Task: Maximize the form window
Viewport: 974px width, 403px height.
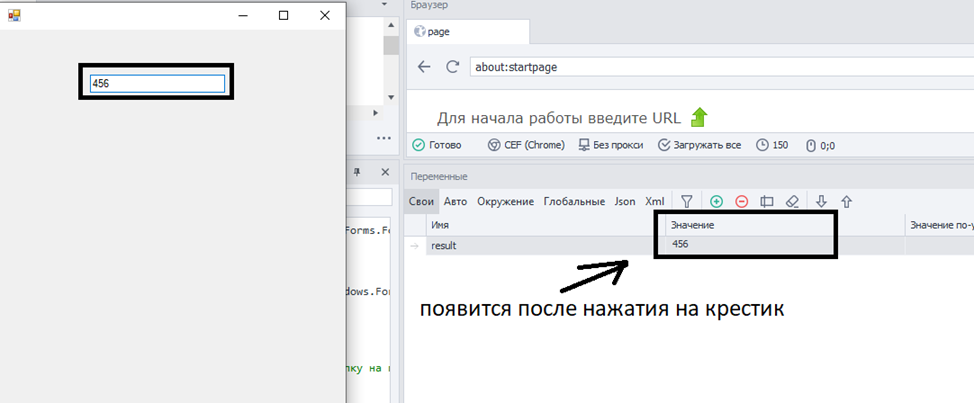Action: pyautogui.click(x=283, y=16)
